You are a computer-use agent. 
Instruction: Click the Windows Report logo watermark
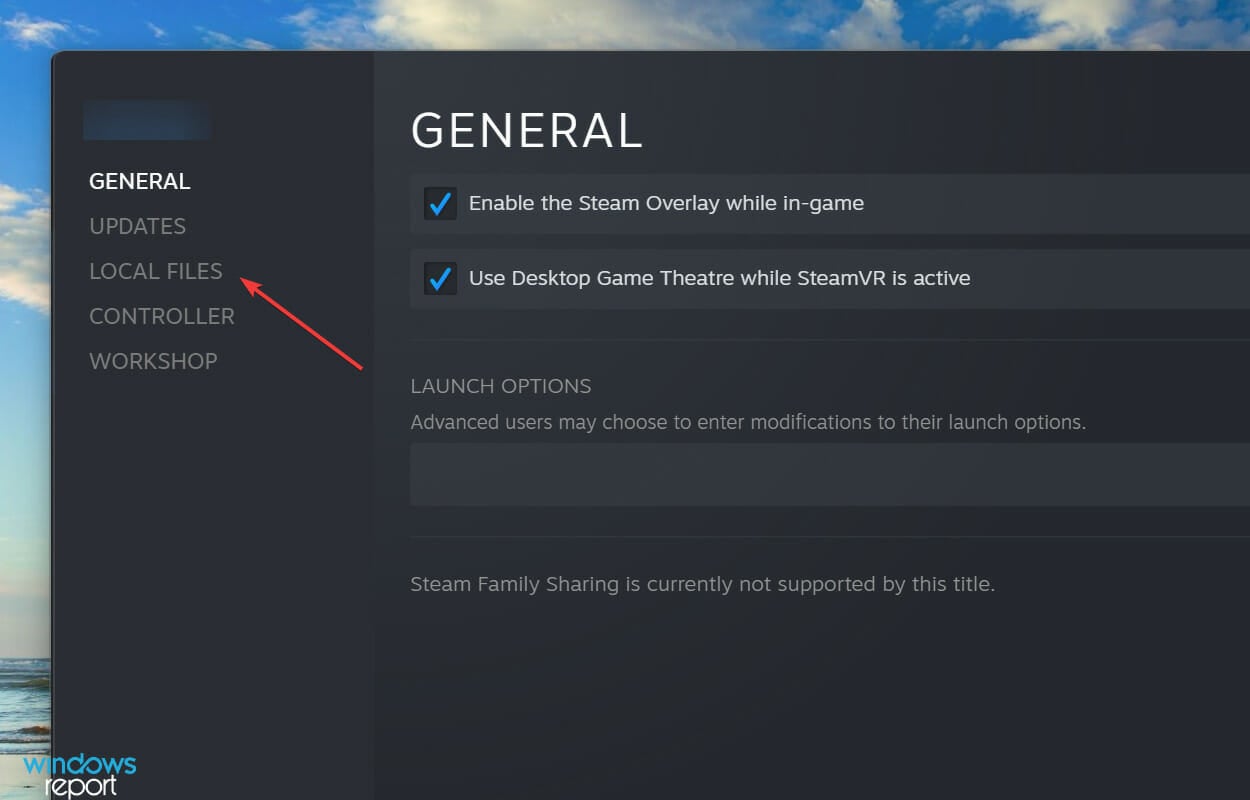pos(79,775)
